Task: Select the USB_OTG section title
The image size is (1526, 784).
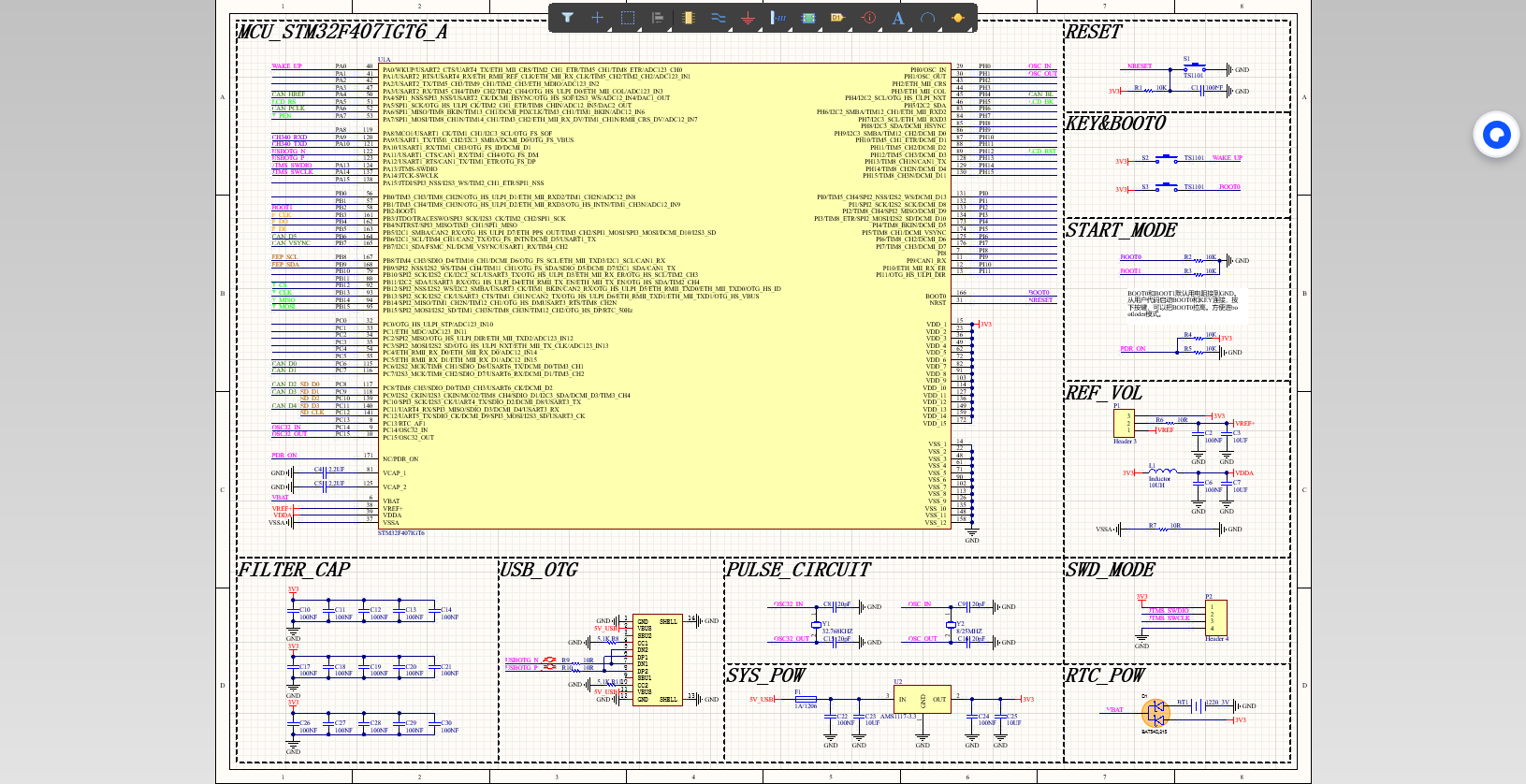Action: pyautogui.click(x=540, y=570)
